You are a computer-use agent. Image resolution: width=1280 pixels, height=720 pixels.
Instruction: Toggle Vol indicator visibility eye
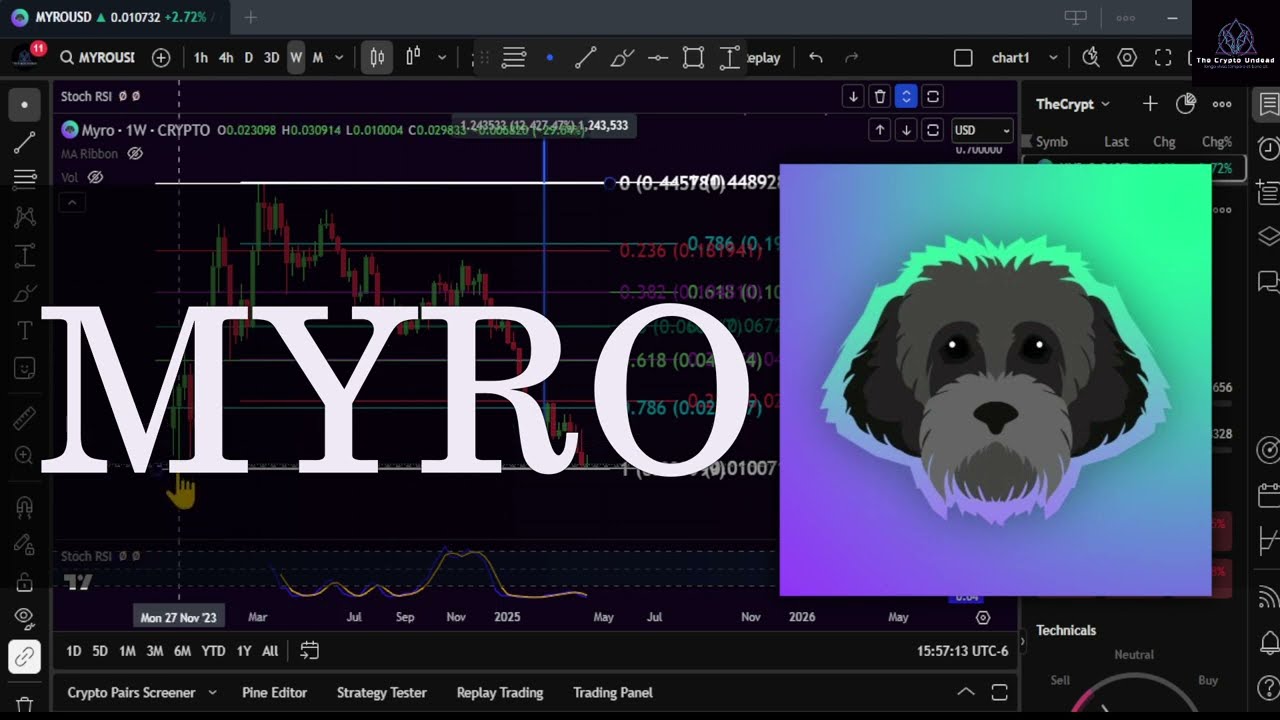point(95,177)
